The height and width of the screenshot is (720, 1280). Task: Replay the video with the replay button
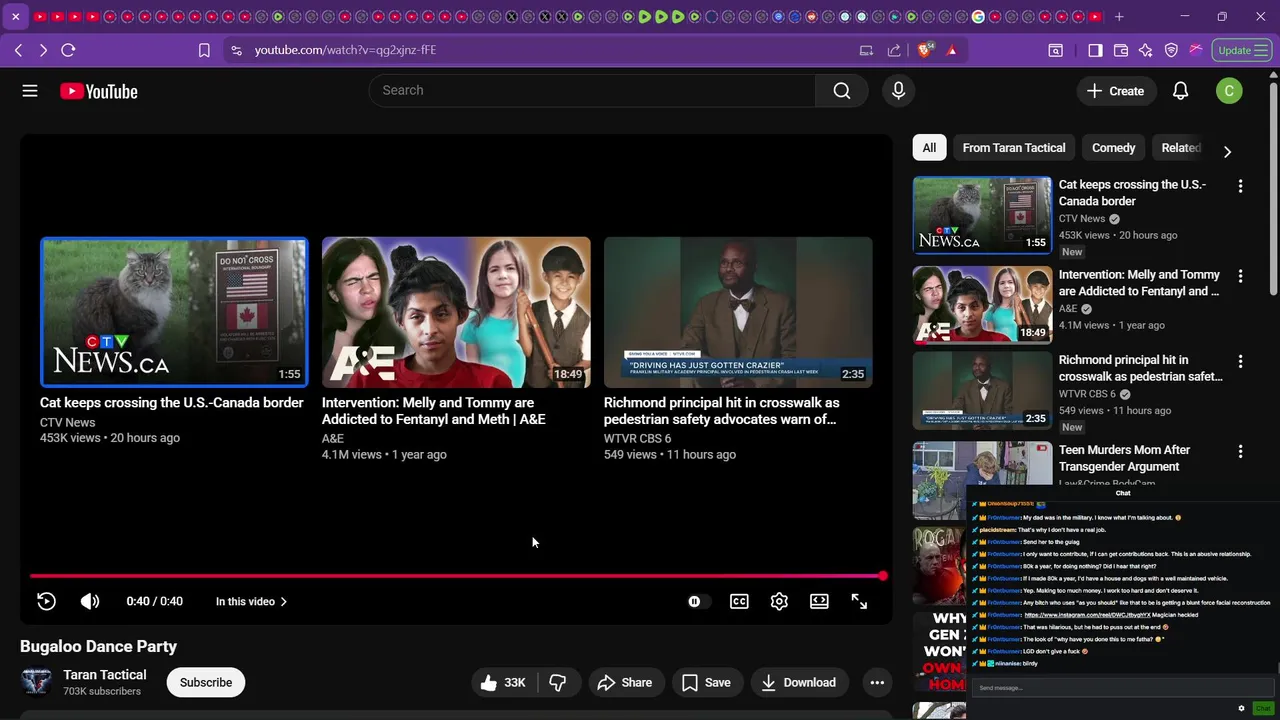[x=46, y=601]
